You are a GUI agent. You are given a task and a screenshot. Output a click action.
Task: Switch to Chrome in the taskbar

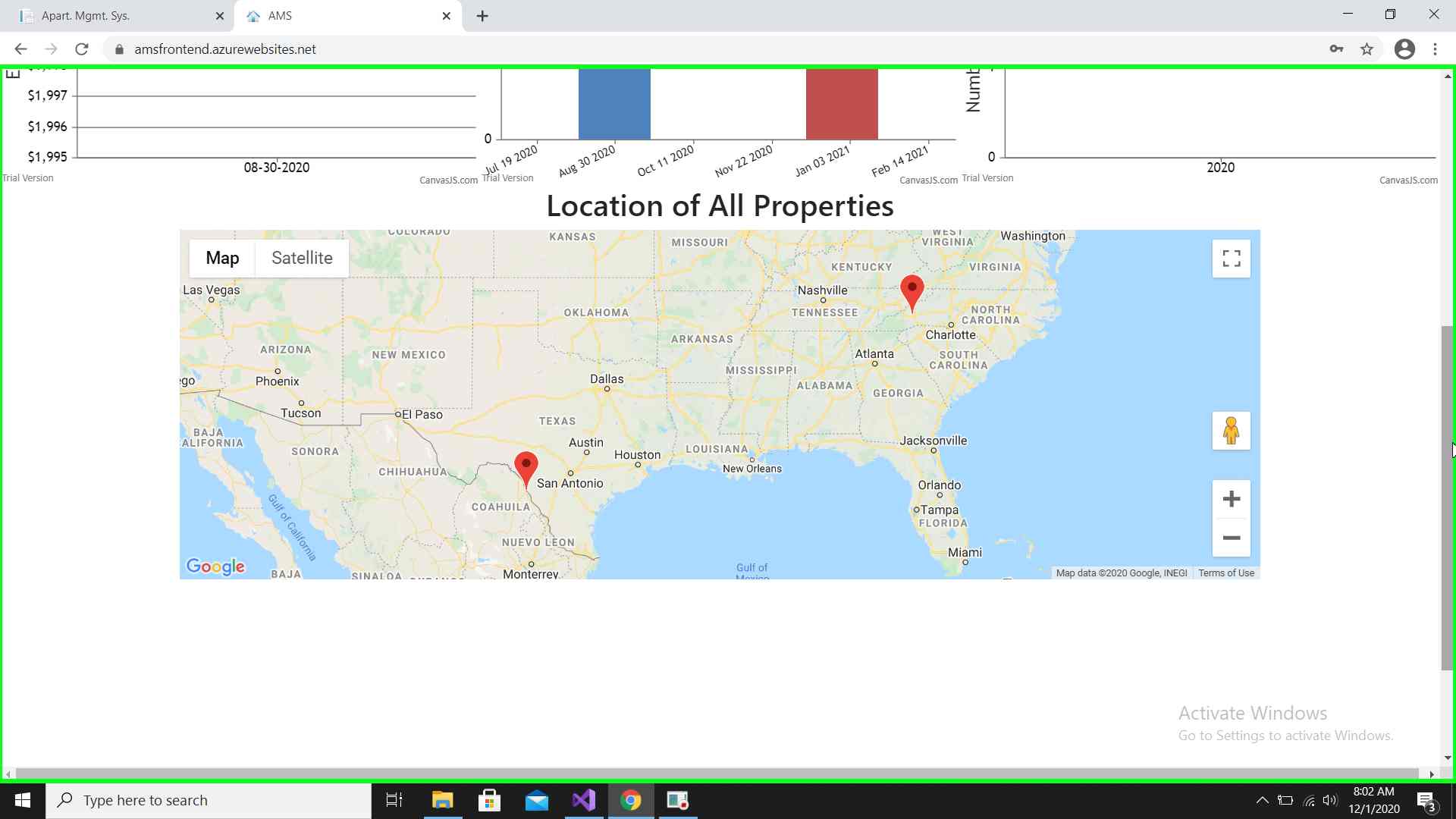click(631, 800)
